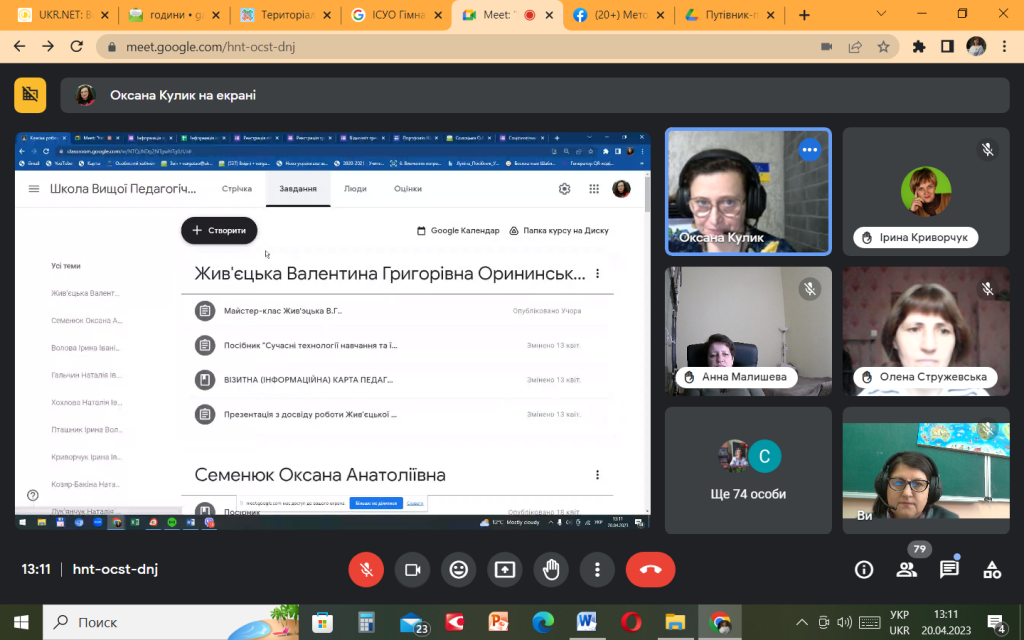Open Word from the Windows taskbar
The width and height of the screenshot is (1024, 640).
click(586, 622)
